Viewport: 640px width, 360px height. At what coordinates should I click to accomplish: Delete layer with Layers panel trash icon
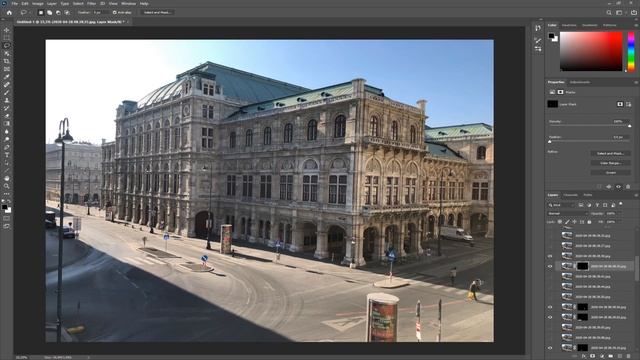click(x=629, y=356)
